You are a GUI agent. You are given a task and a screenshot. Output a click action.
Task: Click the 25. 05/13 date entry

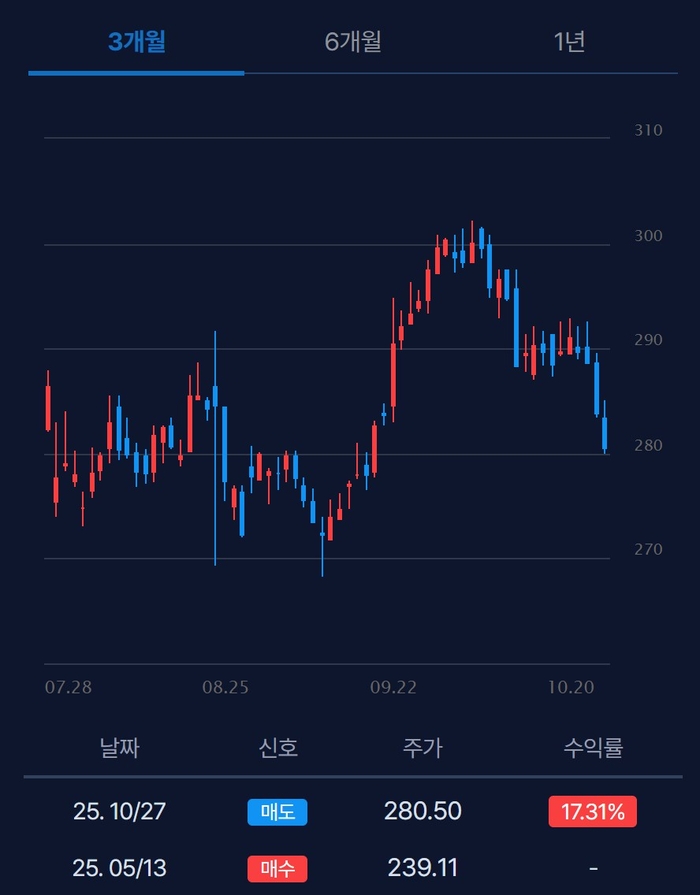(119, 868)
